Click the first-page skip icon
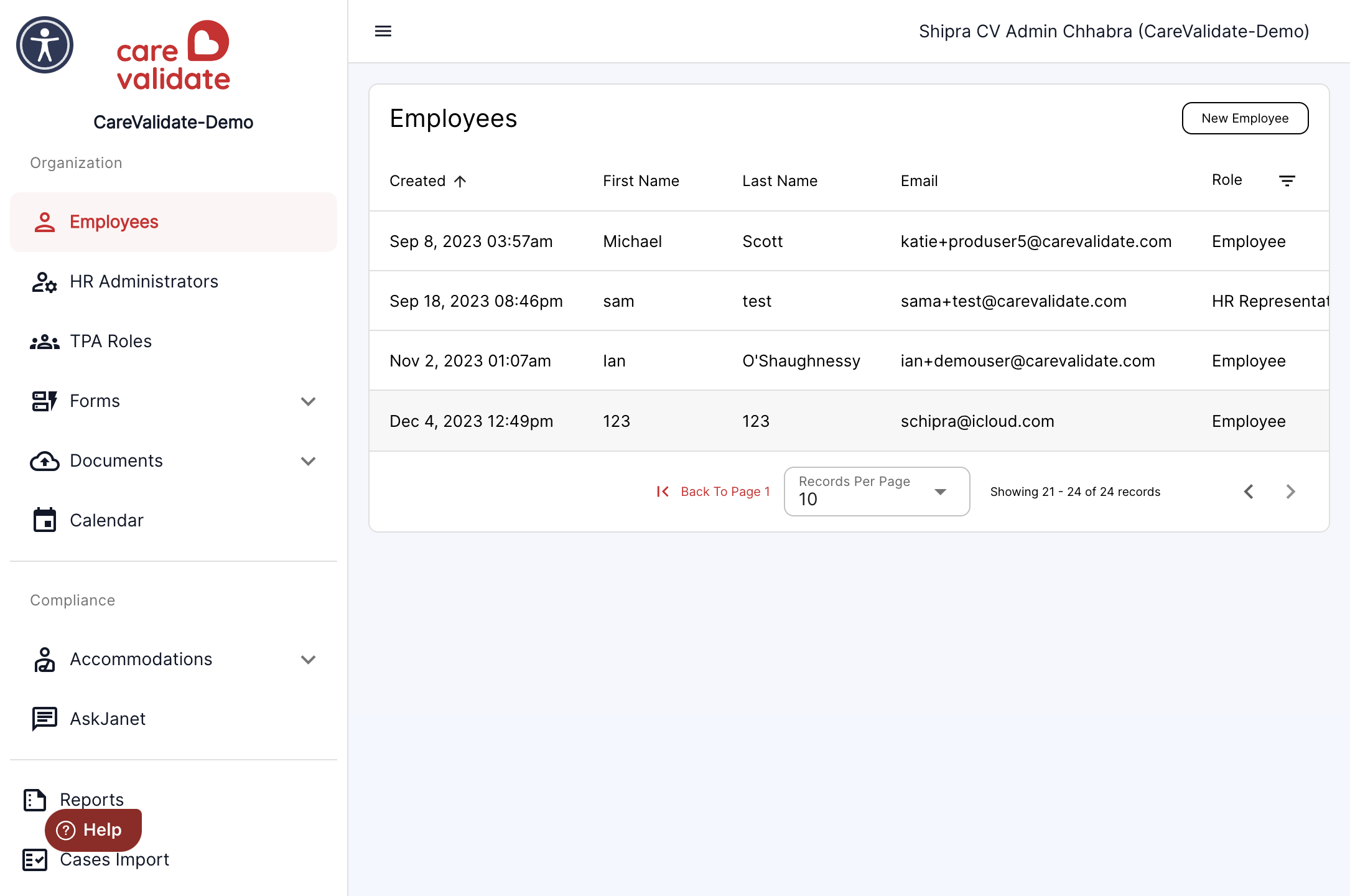This screenshot has width=1350, height=896. click(x=663, y=492)
